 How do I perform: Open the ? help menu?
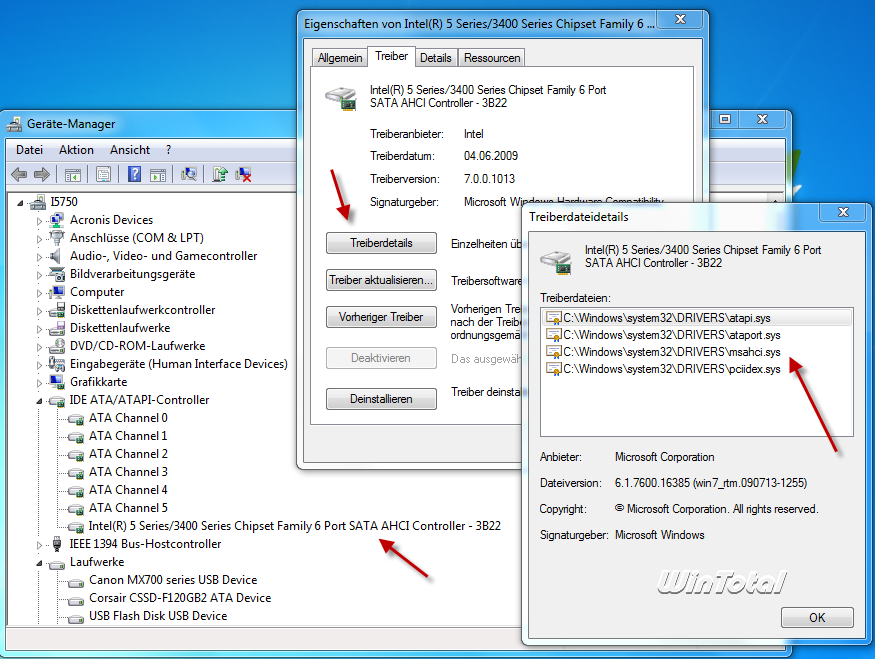[x=169, y=150]
